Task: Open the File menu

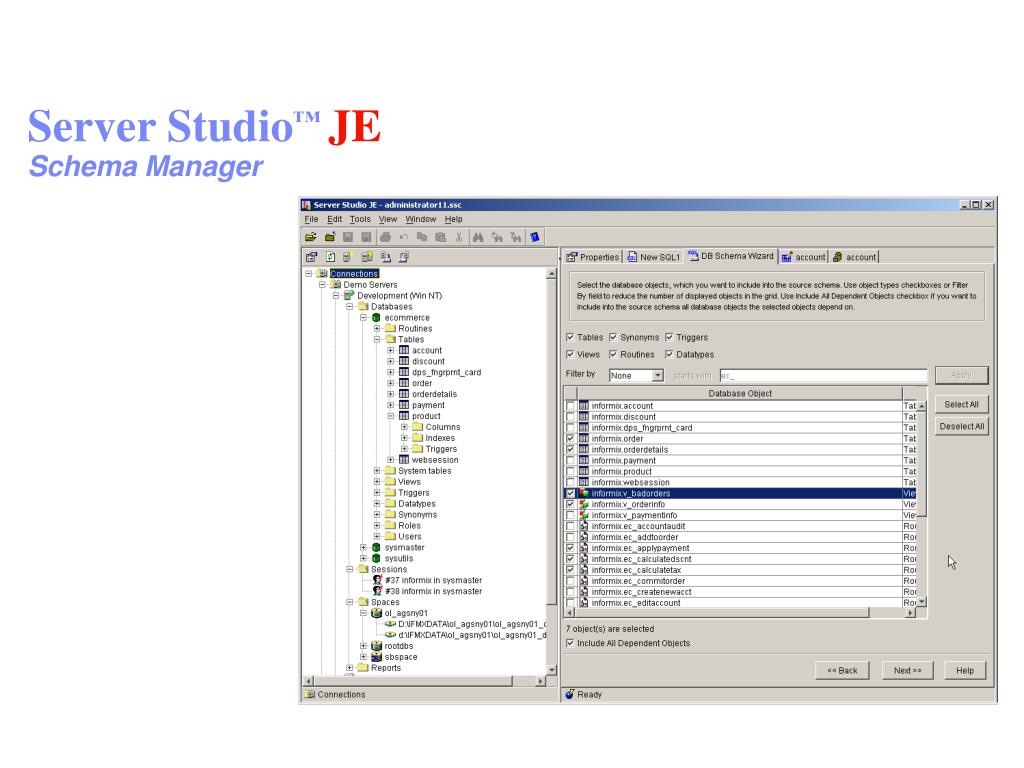Action: (312, 219)
